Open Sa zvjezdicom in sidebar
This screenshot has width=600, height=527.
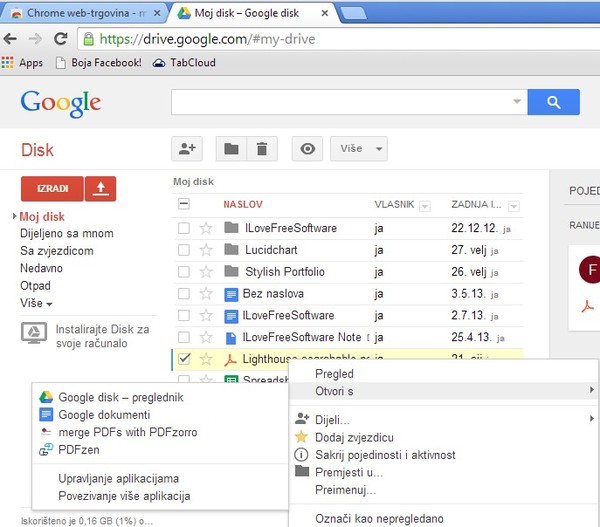tap(57, 251)
